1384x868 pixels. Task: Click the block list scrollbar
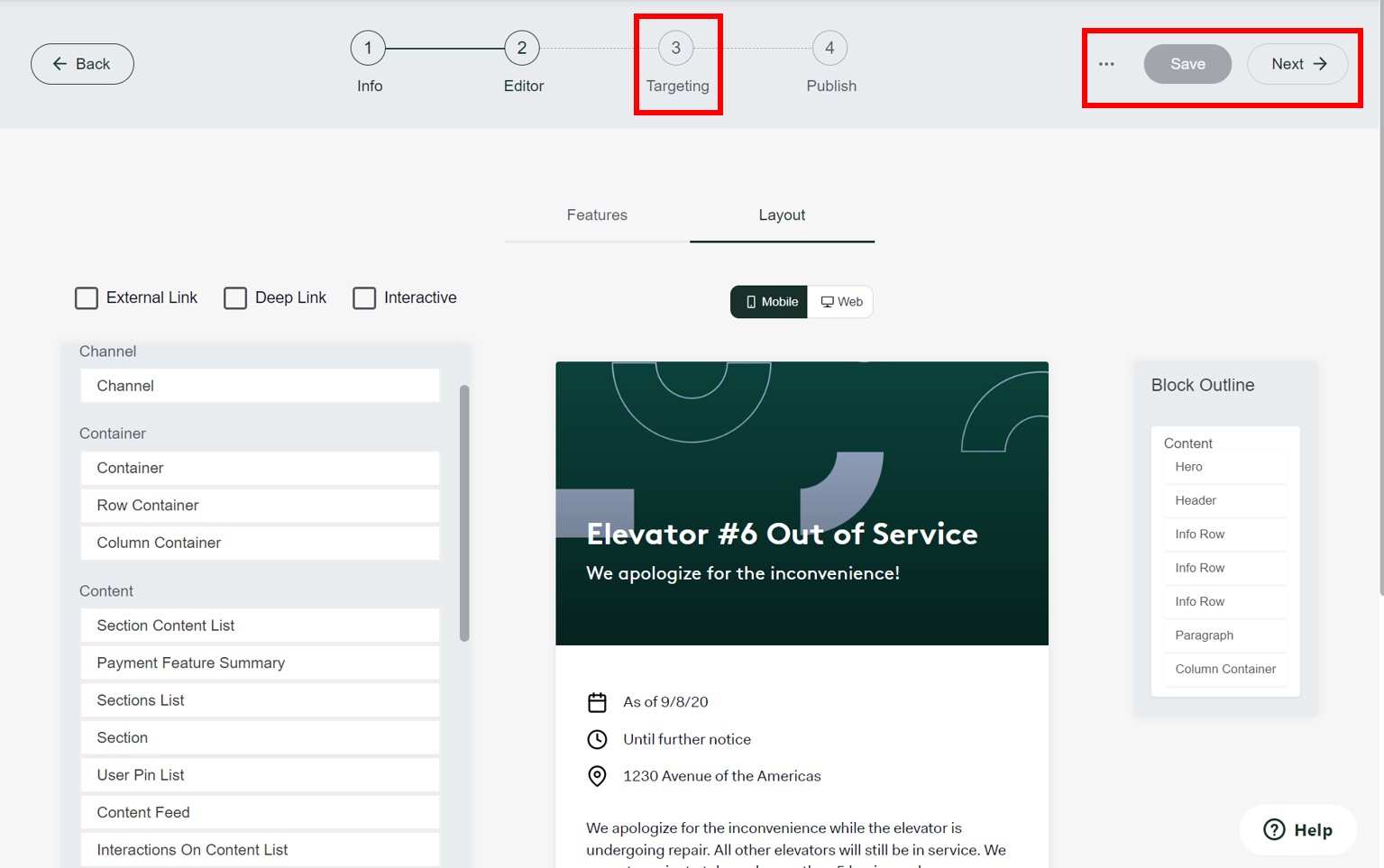point(464,514)
